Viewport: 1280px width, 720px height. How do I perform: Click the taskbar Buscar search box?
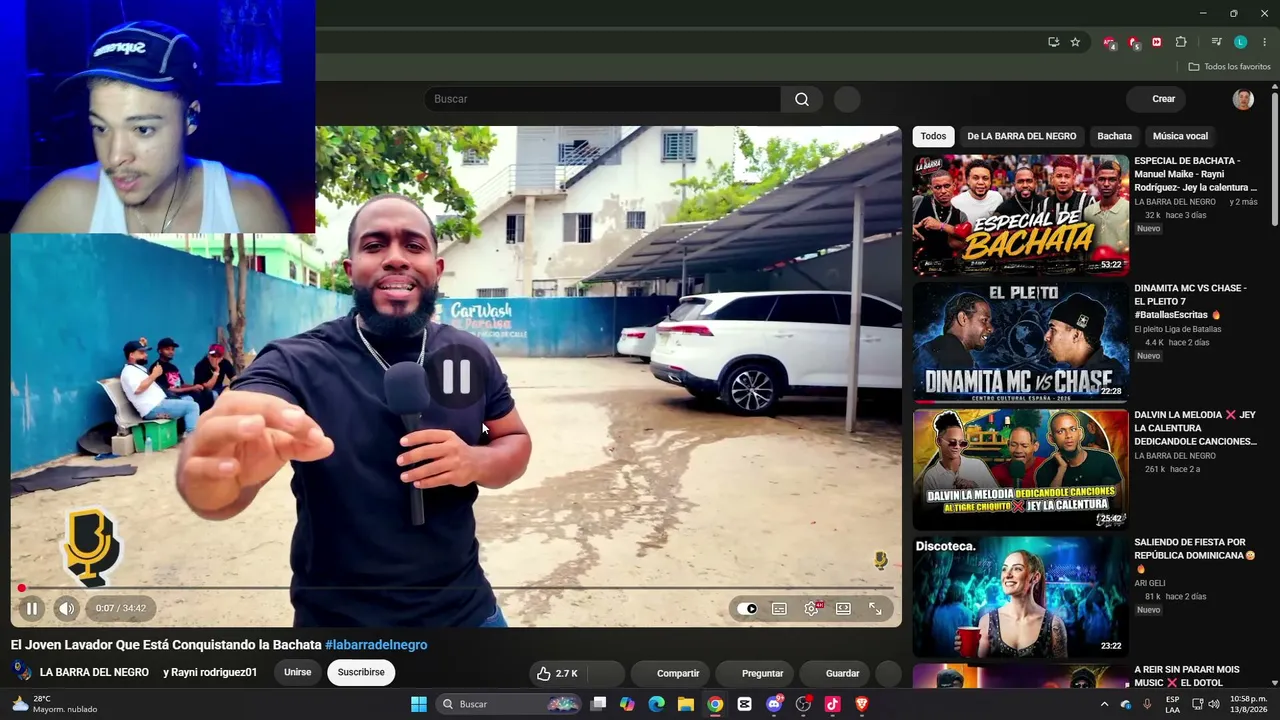[508, 704]
